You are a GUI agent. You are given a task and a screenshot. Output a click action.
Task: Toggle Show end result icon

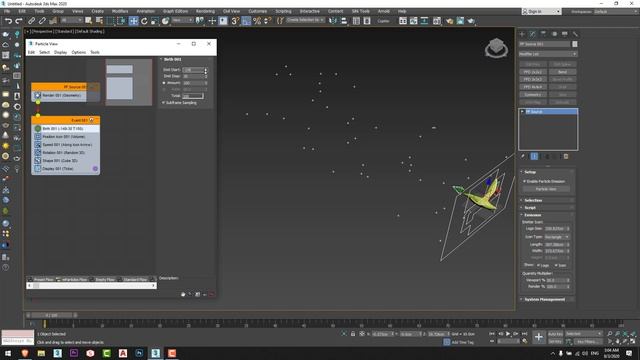(x=534, y=156)
